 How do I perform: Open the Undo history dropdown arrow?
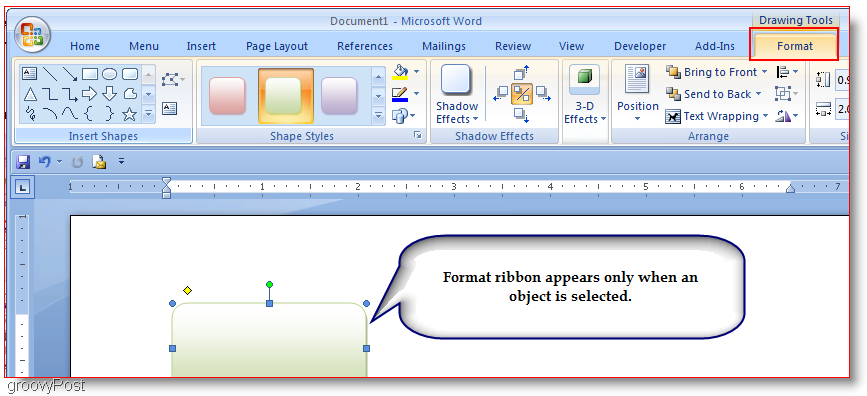point(59,162)
